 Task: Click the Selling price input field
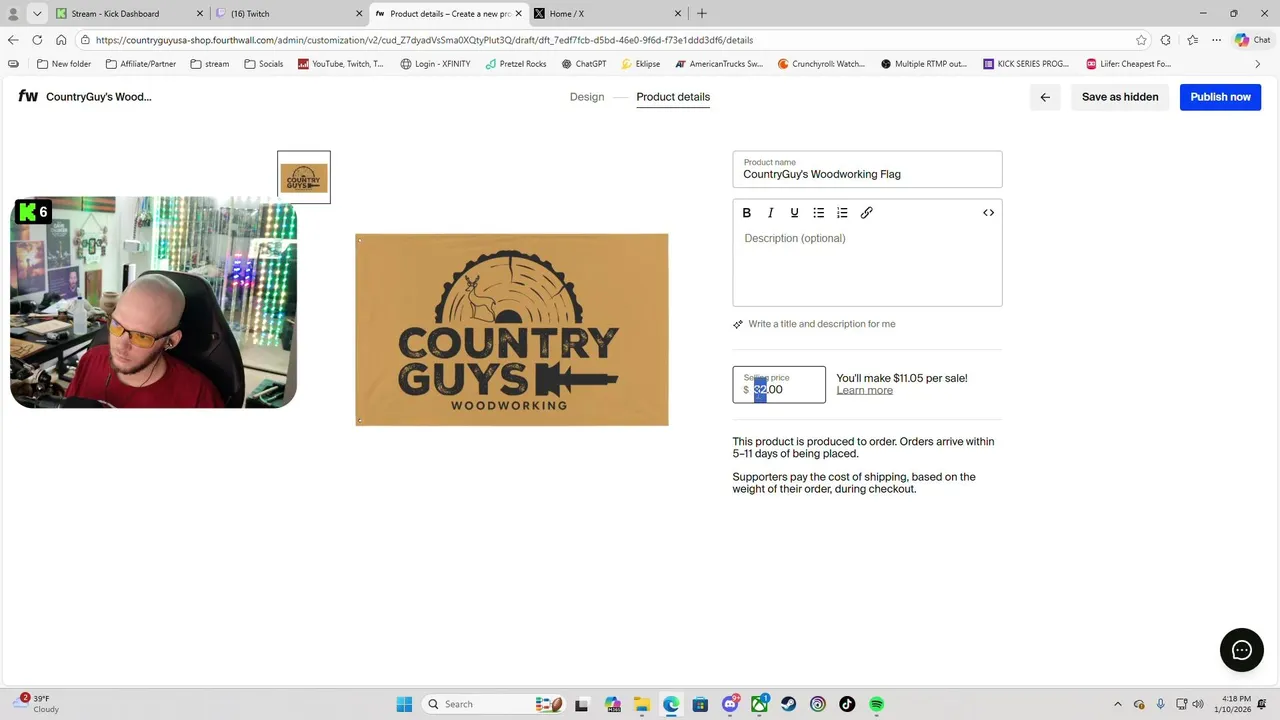point(779,385)
